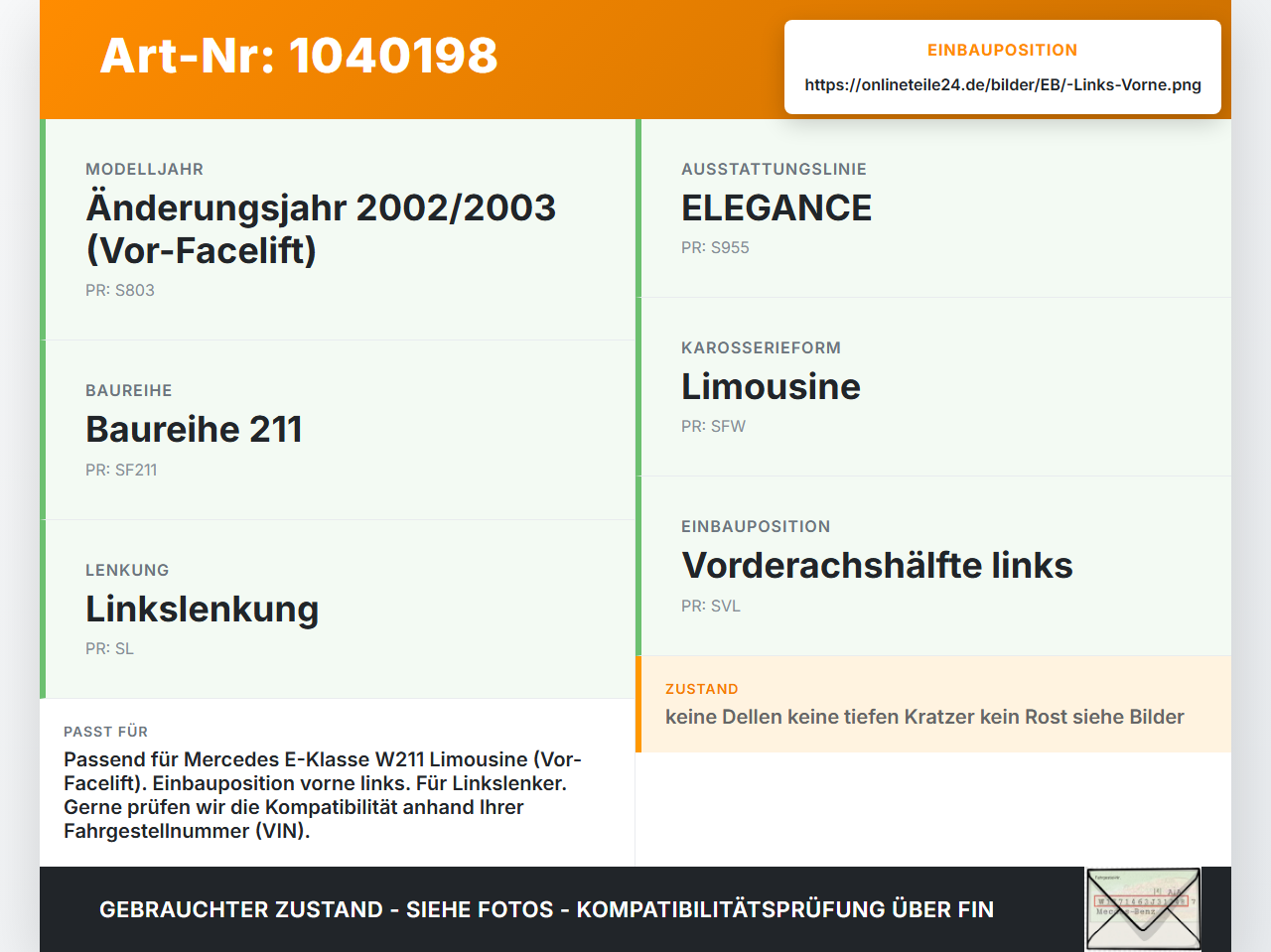Viewport: 1271px width, 952px height.
Task: Click the Limousine Karosserieform card
Action: [x=933, y=387]
